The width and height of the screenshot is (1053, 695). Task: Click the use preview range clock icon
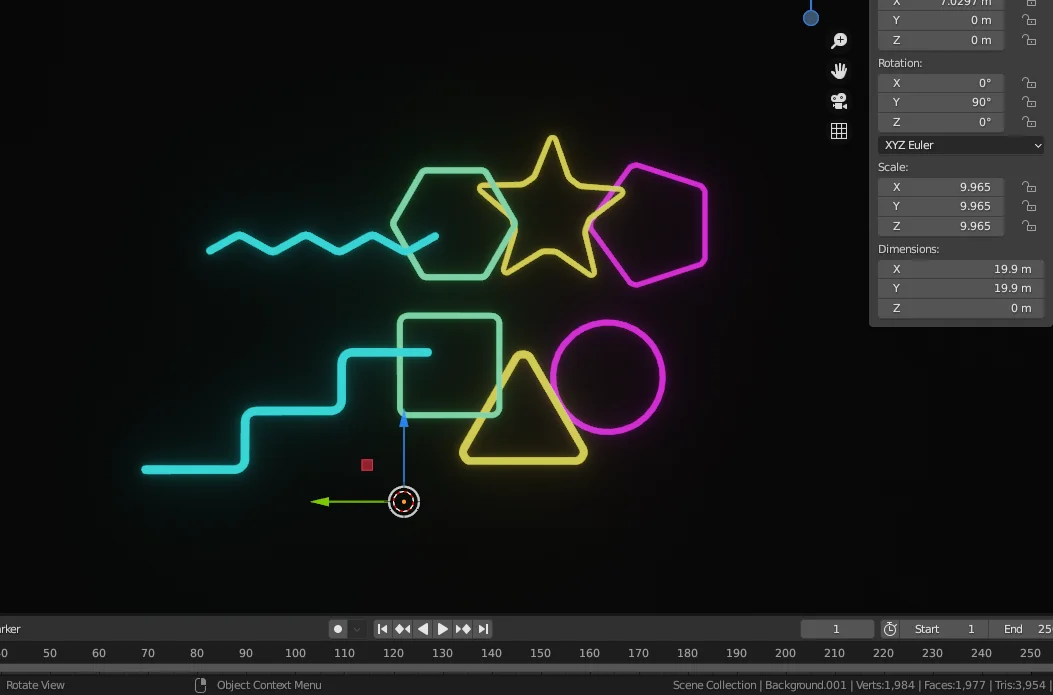click(x=890, y=629)
